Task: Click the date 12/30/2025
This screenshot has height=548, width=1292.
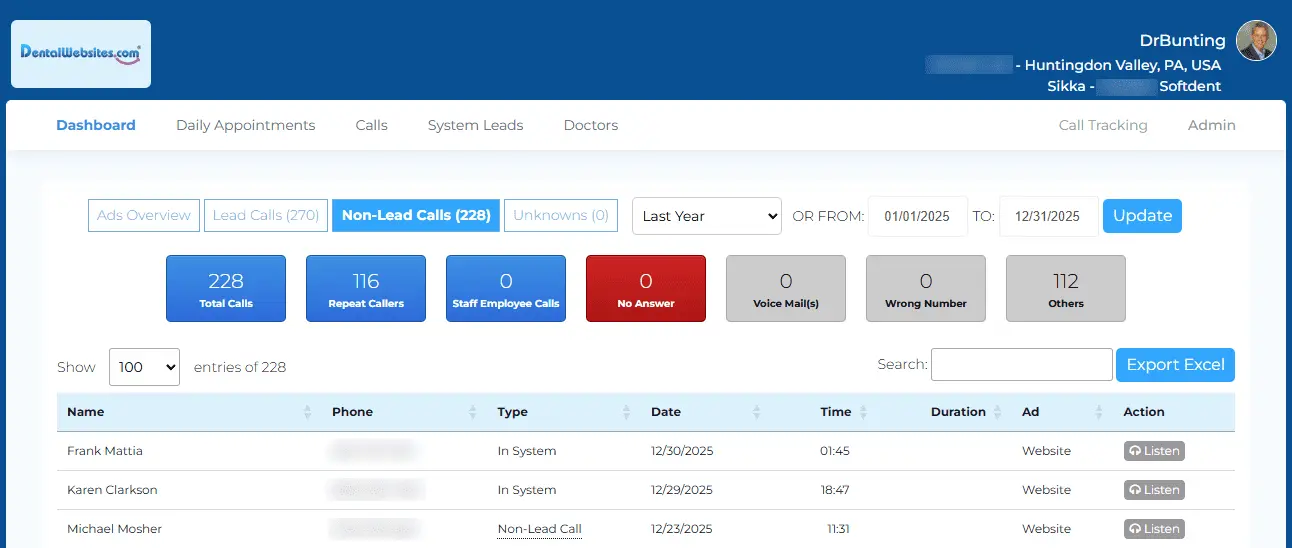Action: (682, 451)
